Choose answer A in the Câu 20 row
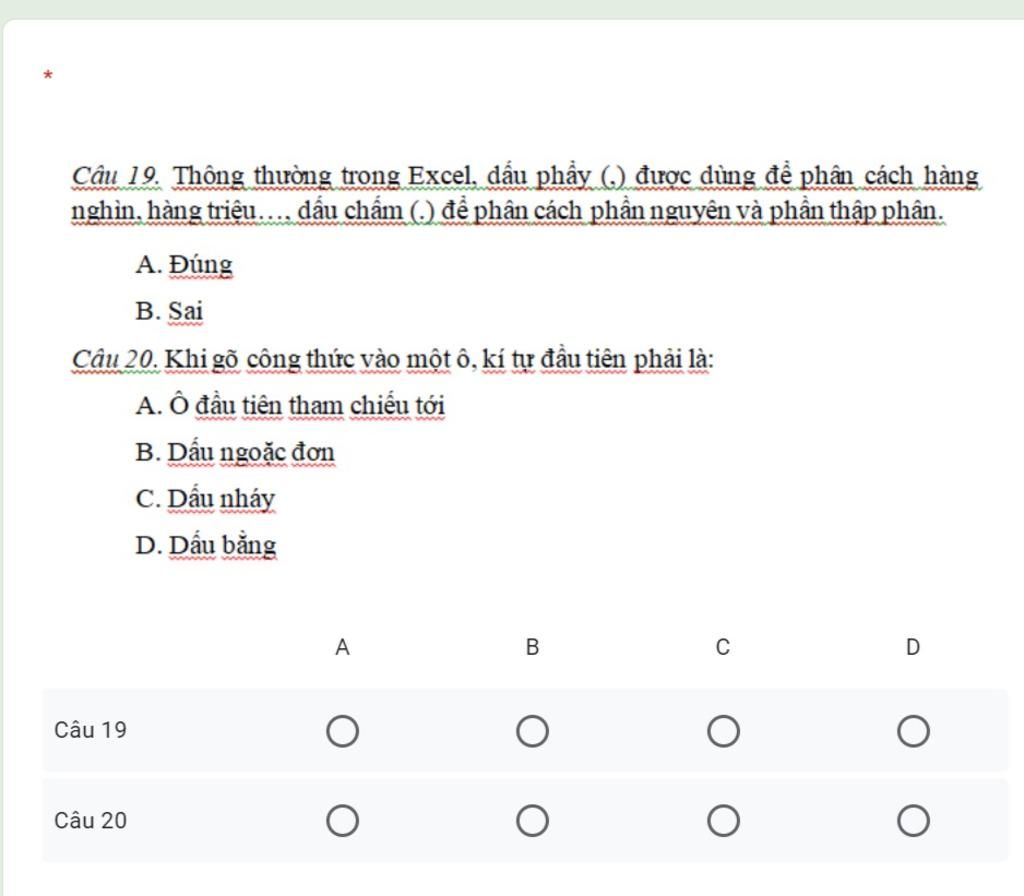The image size is (1024, 896). pyautogui.click(x=342, y=822)
